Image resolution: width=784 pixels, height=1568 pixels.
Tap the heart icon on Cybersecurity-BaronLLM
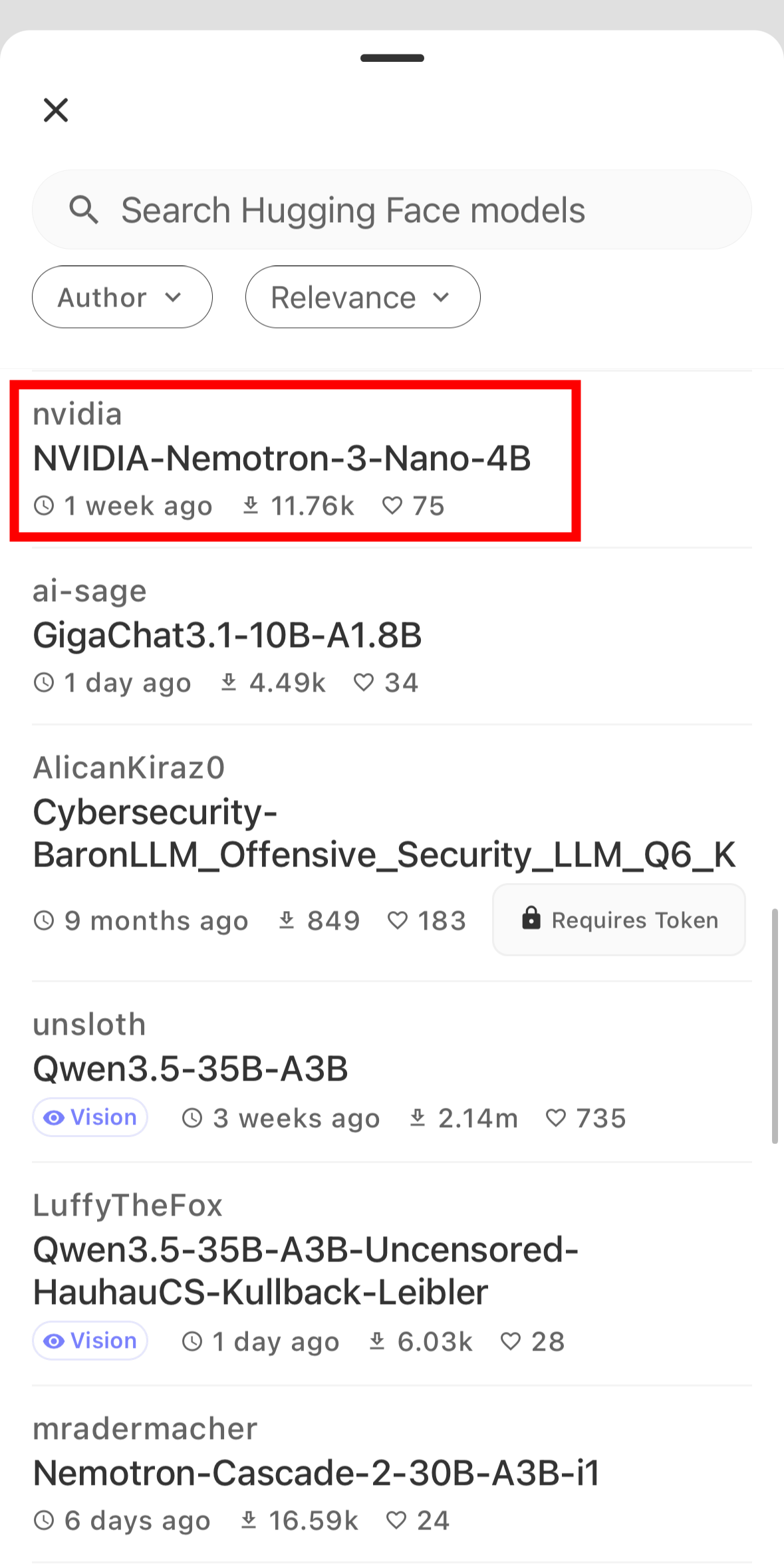click(x=397, y=921)
